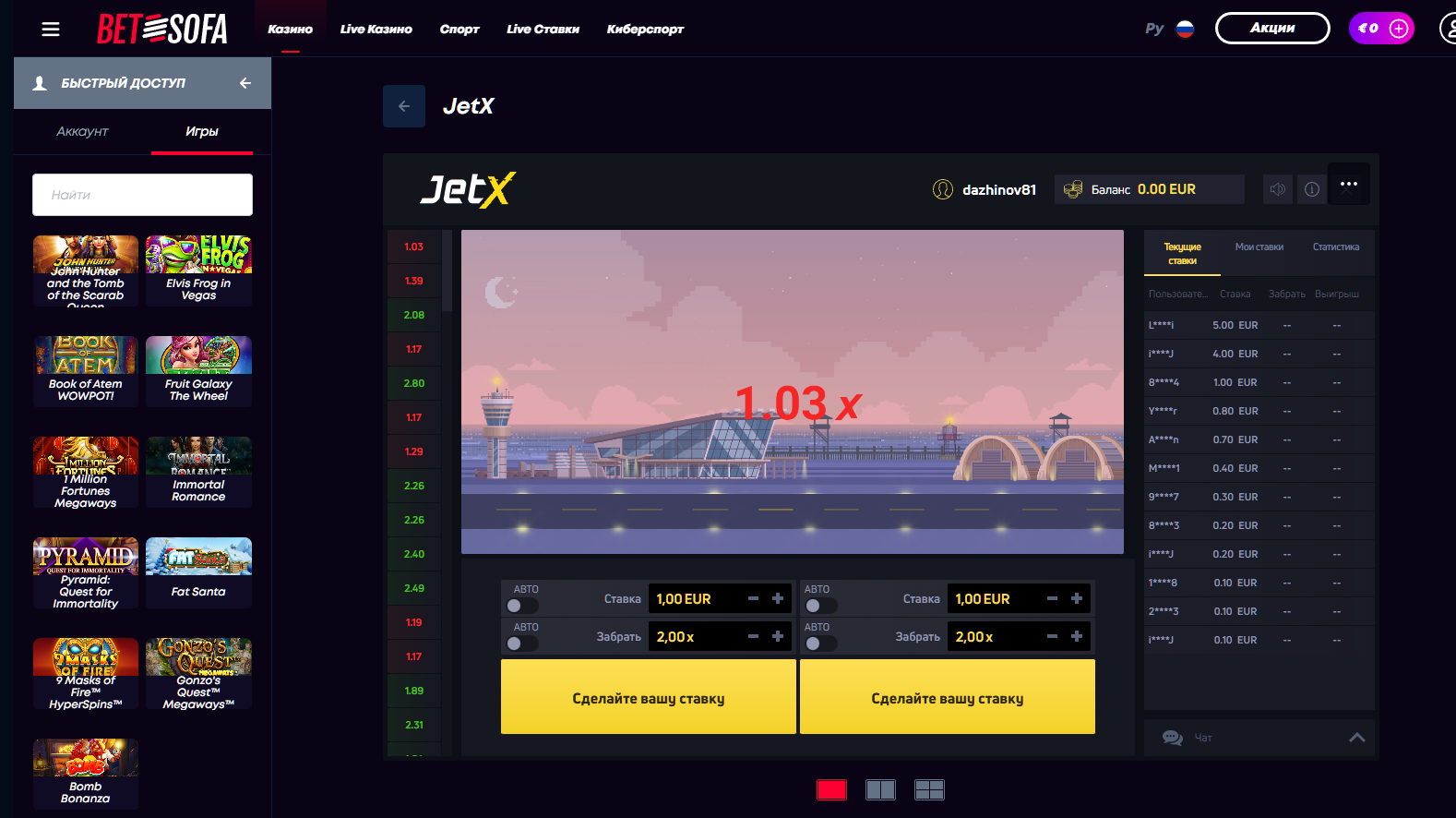Click the back arrow beside JetX title

pos(404,106)
